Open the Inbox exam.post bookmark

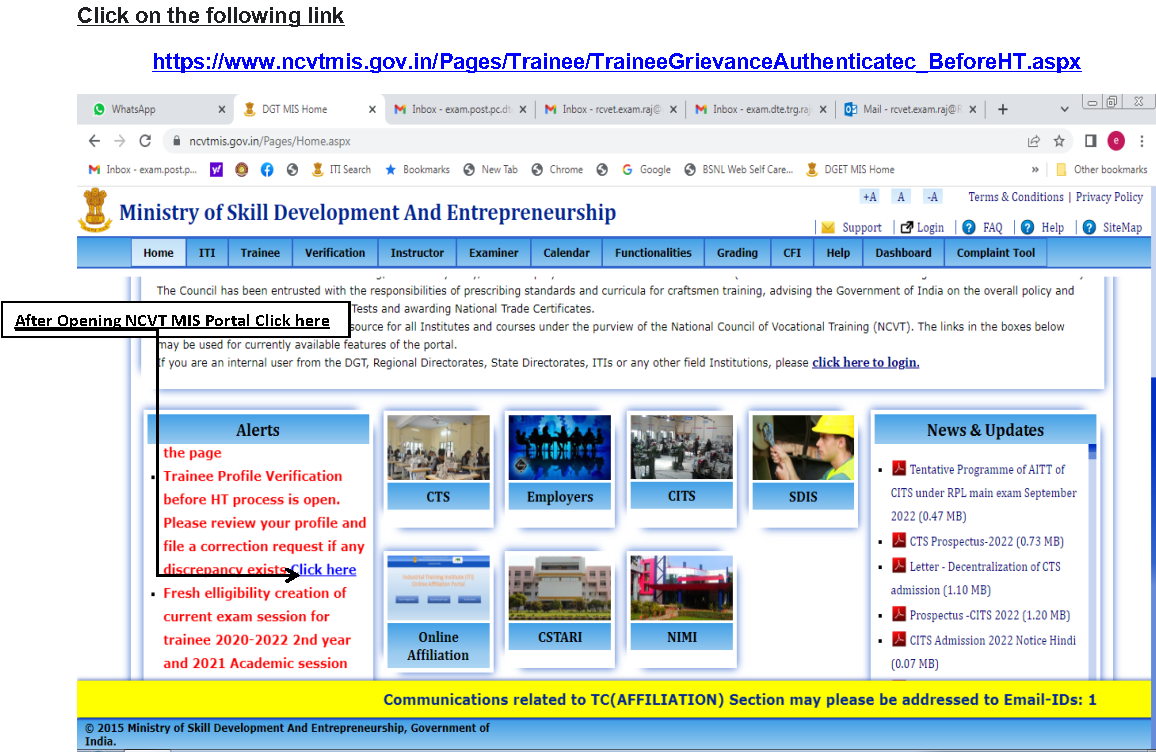coord(143,170)
